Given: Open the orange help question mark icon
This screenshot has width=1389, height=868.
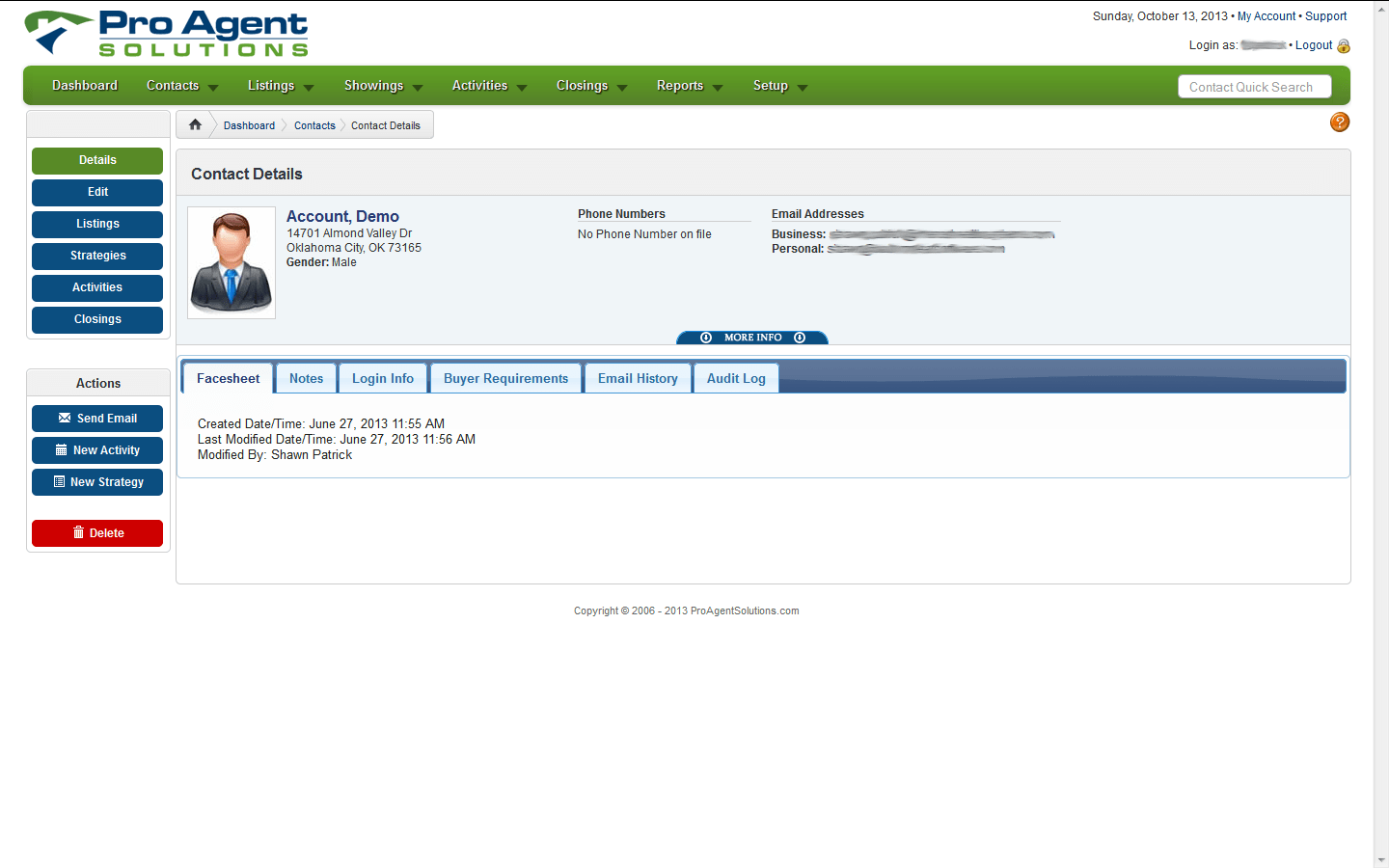Looking at the screenshot, I should coord(1340,122).
